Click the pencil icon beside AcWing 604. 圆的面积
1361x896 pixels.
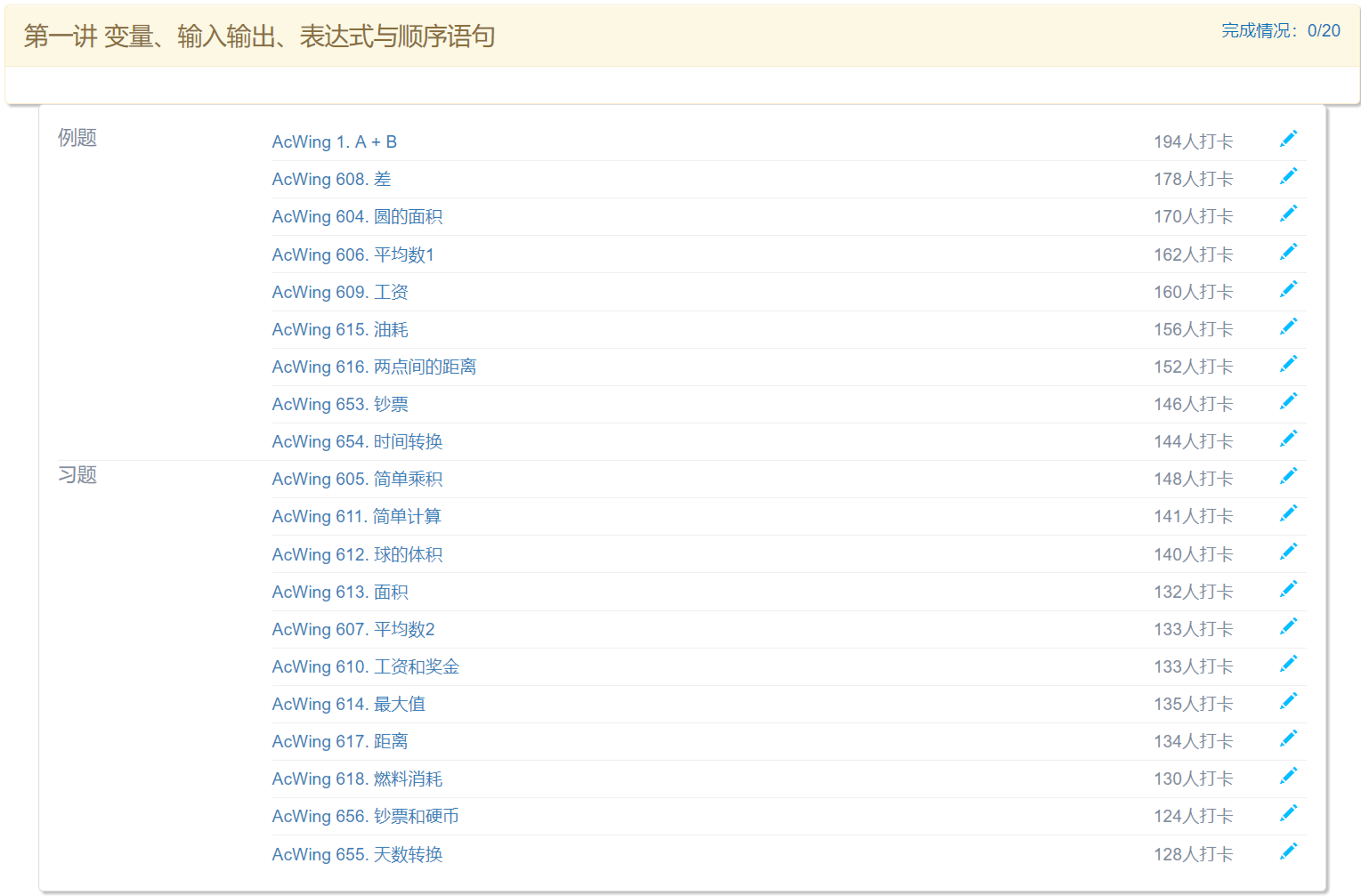1288,214
